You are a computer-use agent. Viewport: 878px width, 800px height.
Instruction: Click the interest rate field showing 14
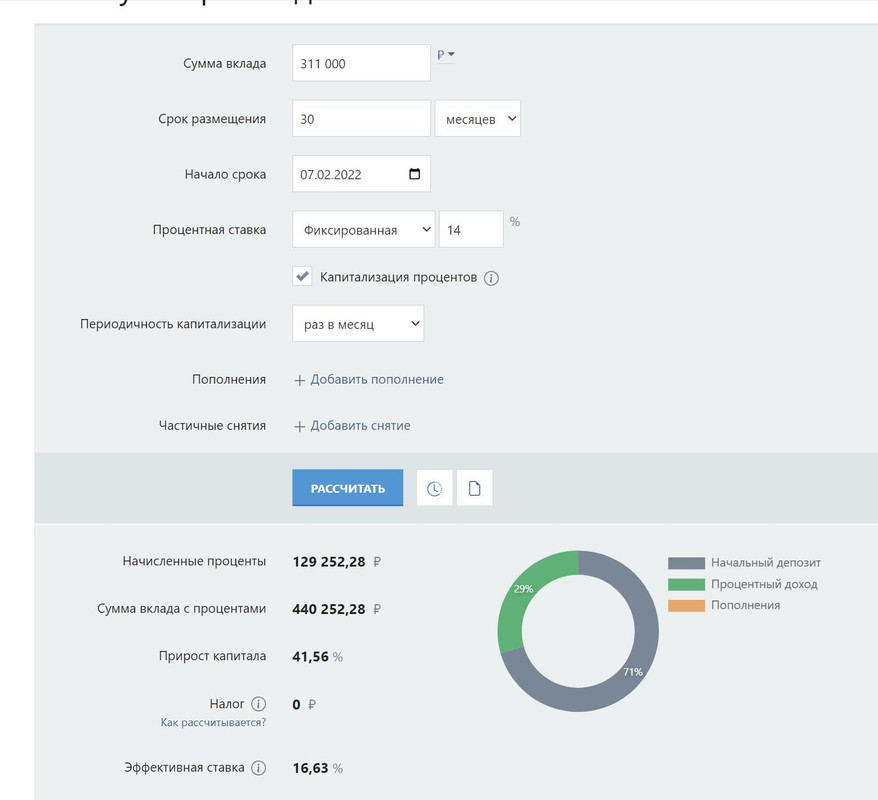pyautogui.click(x=471, y=230)
